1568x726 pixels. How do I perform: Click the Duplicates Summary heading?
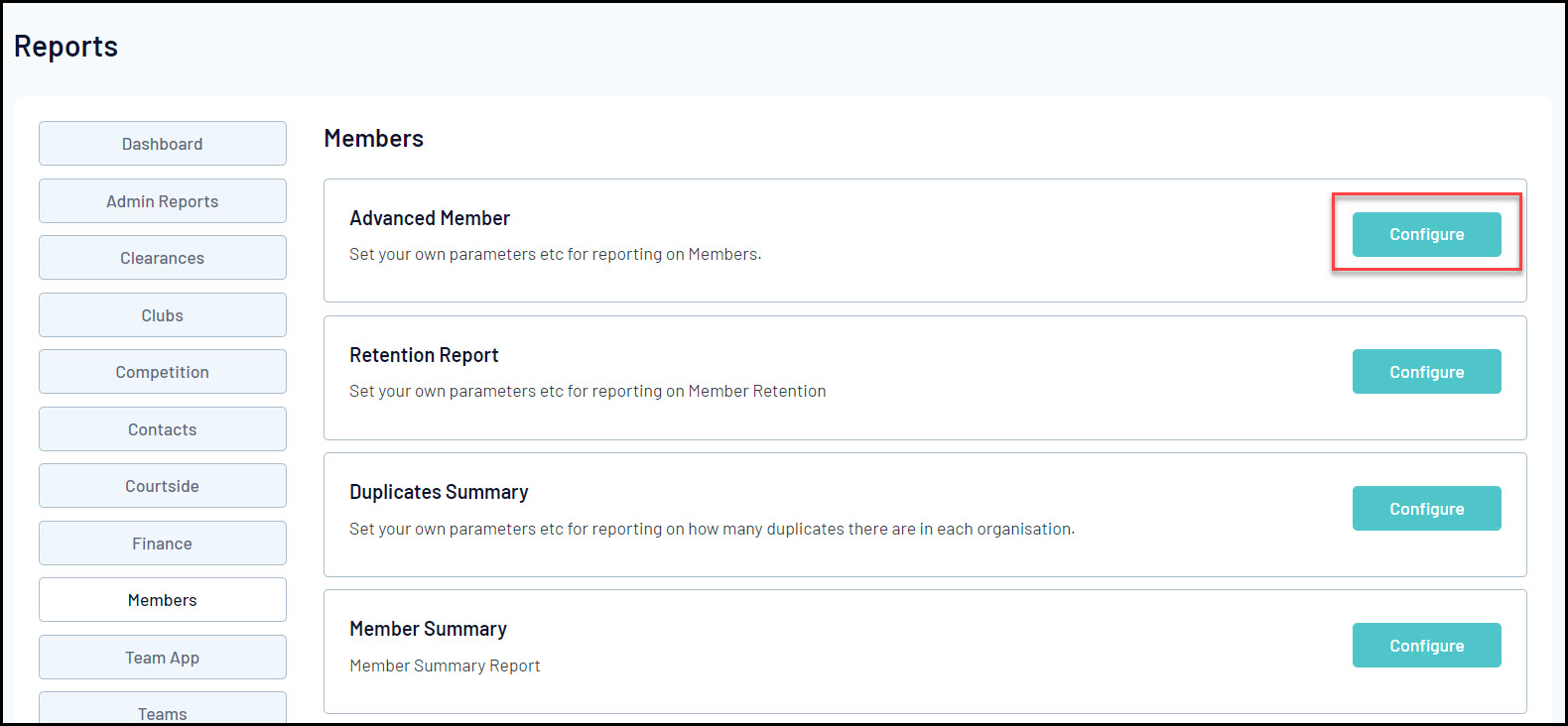tap(439, 492)
